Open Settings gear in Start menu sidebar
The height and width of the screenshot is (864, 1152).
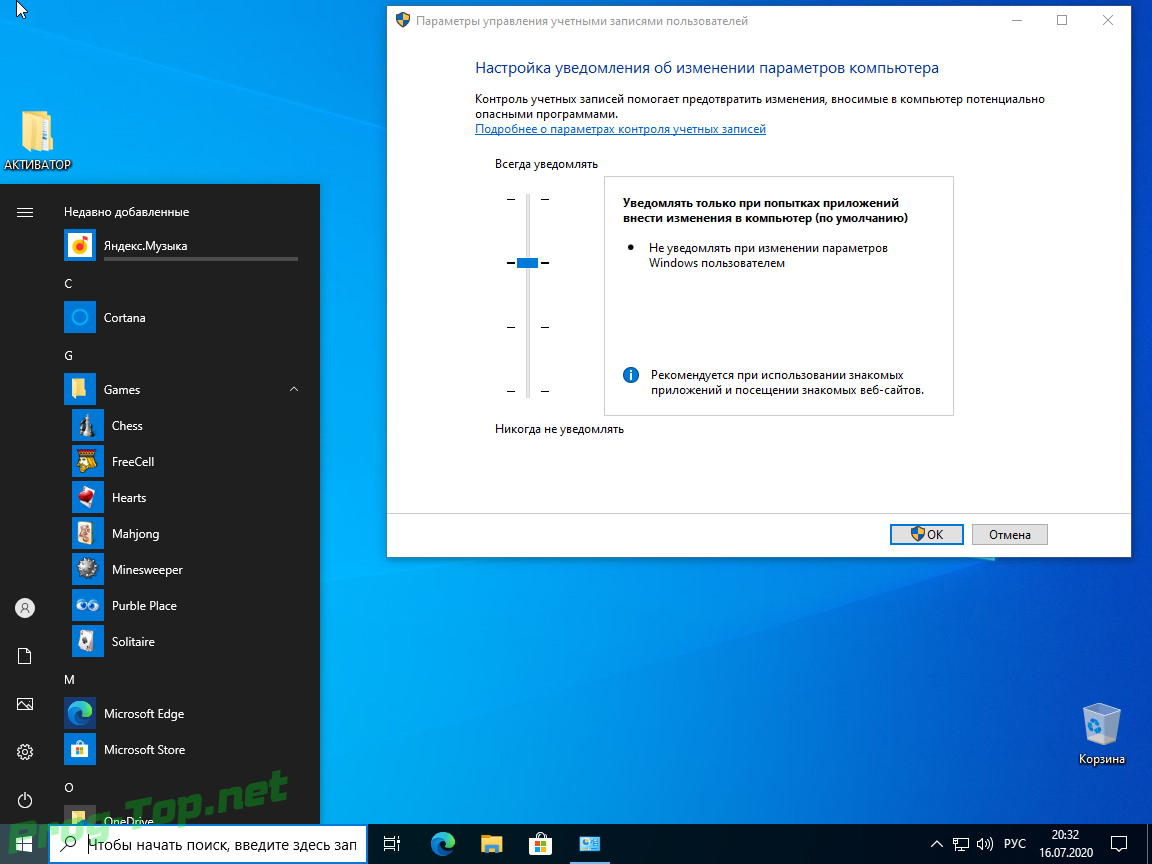coord(25,752)
